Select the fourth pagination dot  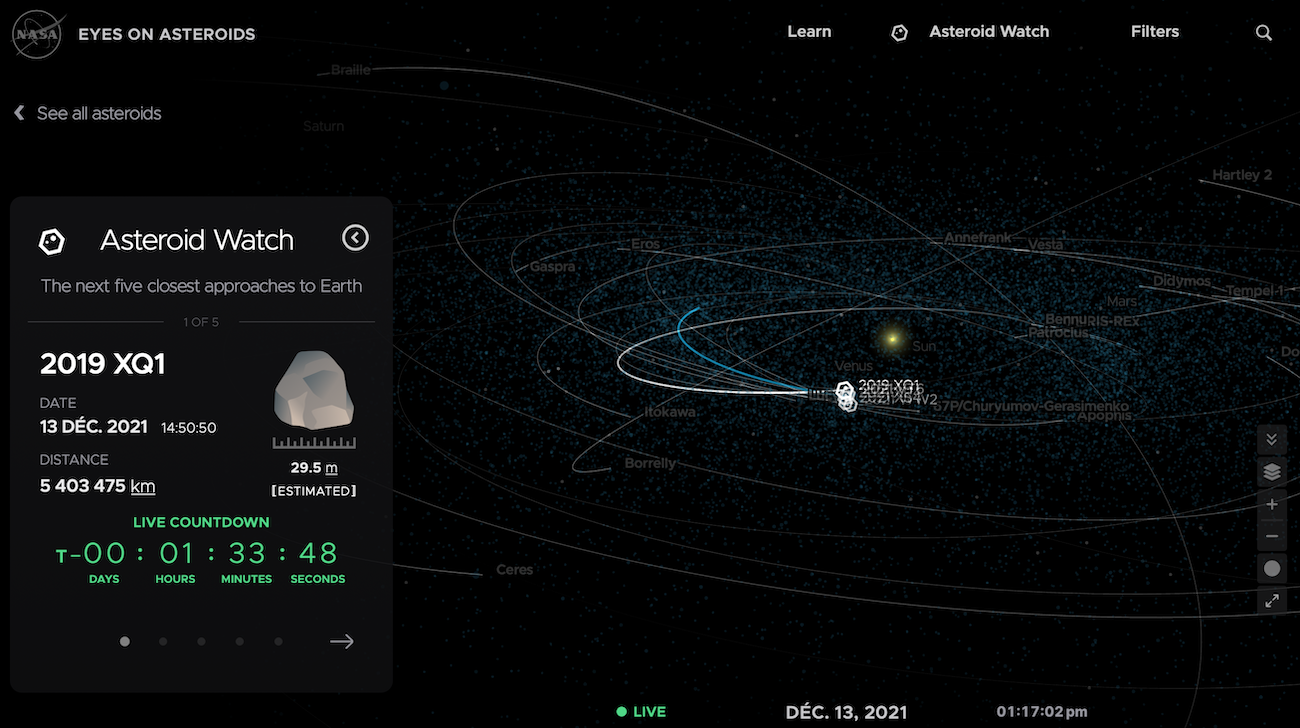coord(240,642)
